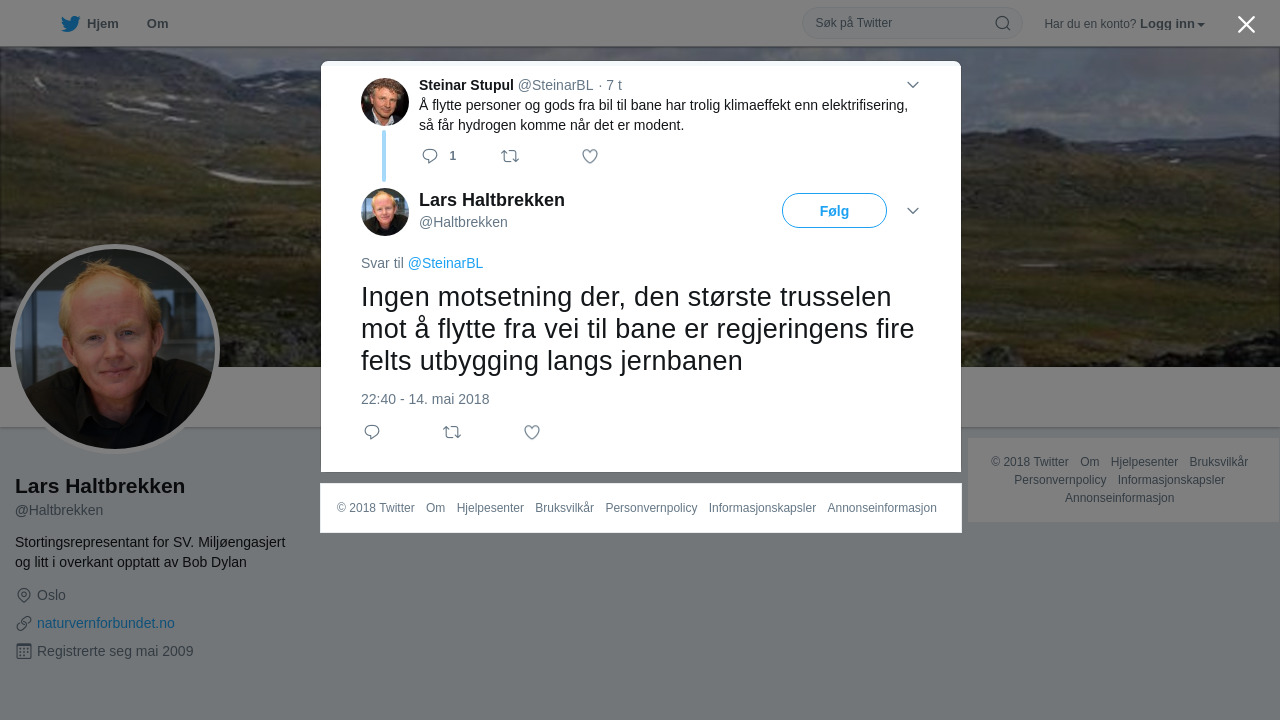Click the Twitter bird Hjem icon
This screenshot has height=720, width=1280.
pyautogui.click(x=70, y=24)
